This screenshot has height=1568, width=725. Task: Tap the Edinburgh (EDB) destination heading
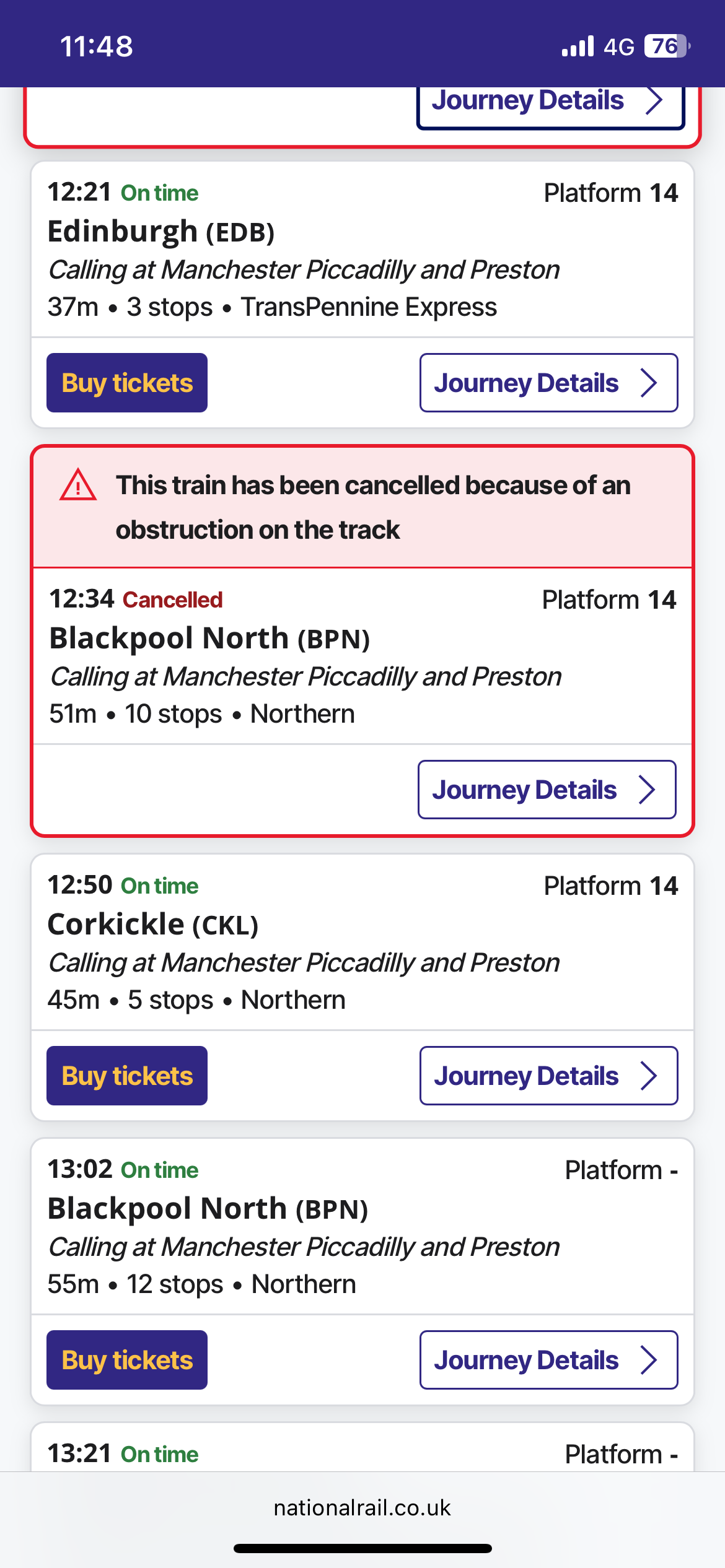pos(161,232)
